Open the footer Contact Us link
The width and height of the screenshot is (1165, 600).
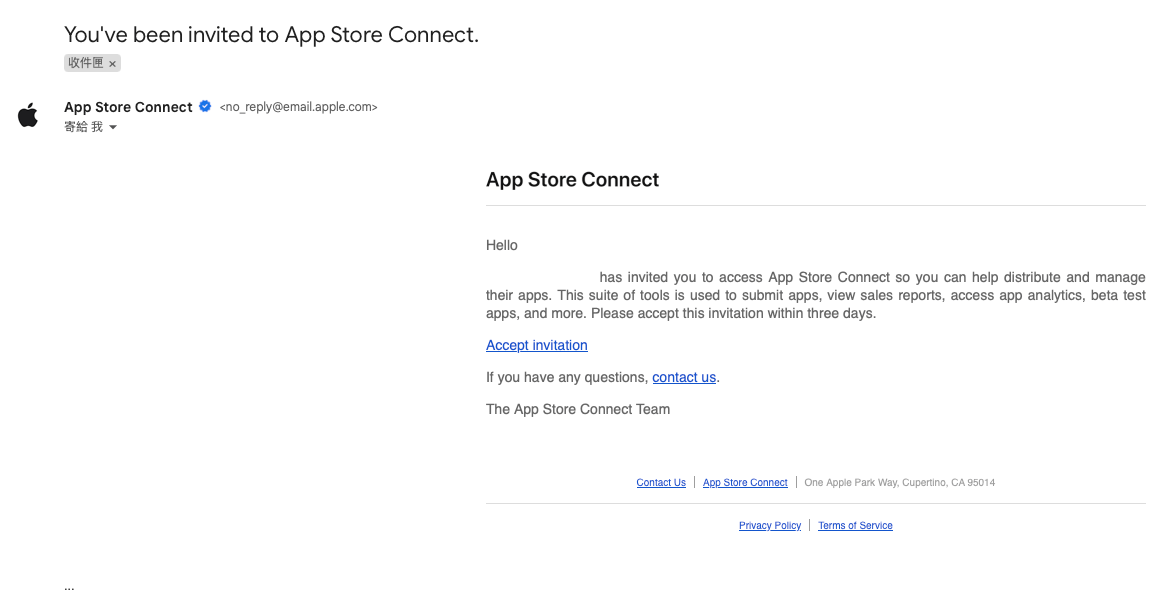coord(661,483)
